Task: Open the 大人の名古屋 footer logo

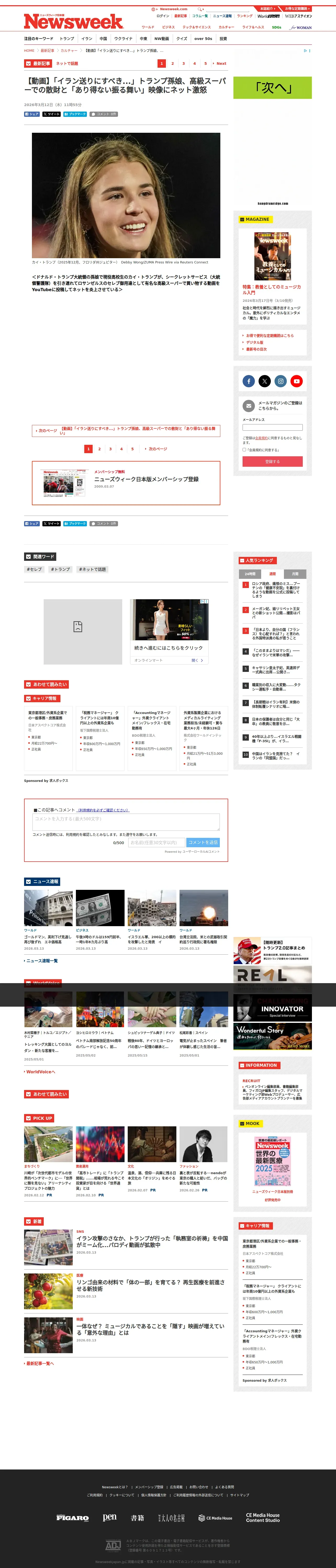Action: pyautogui.click(x=171, y=1518)
